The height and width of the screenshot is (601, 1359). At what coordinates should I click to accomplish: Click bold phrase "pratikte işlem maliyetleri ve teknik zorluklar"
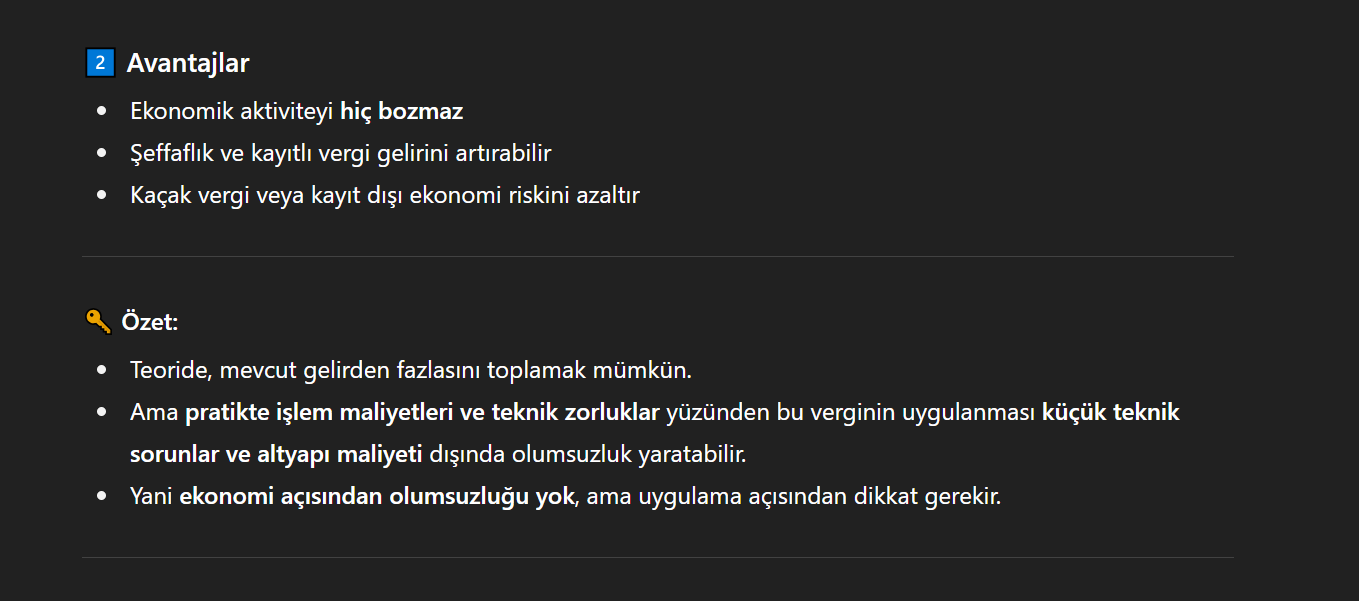(422, 412)
